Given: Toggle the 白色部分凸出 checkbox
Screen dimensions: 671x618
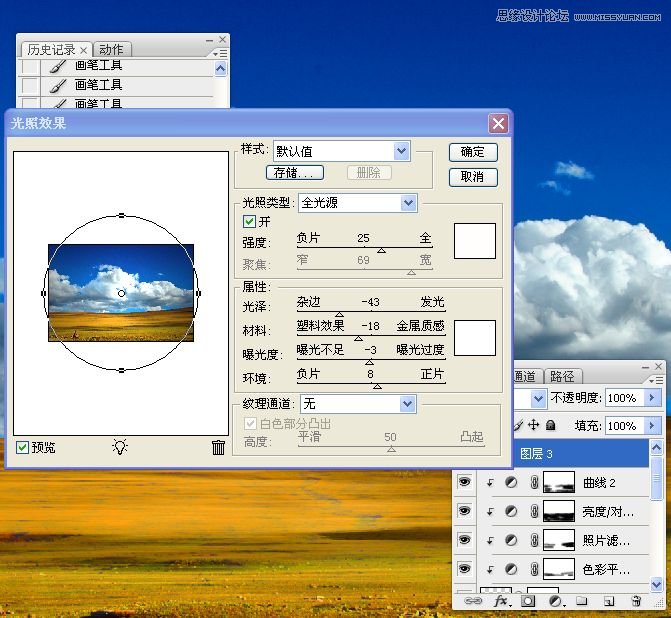Looking at the screenshot, I should pos(250,424).
